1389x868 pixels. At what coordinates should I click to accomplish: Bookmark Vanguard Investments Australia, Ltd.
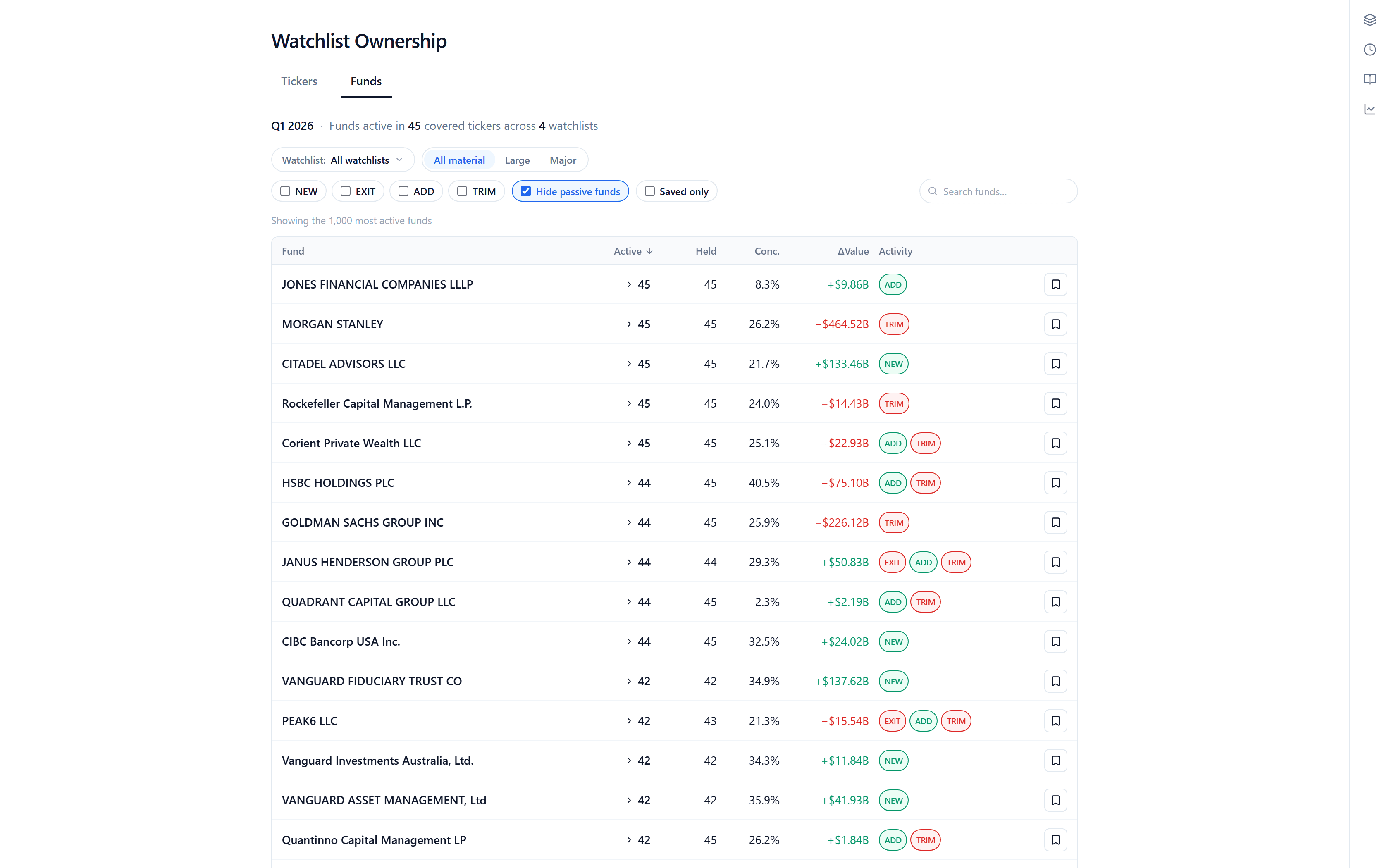1055,760
